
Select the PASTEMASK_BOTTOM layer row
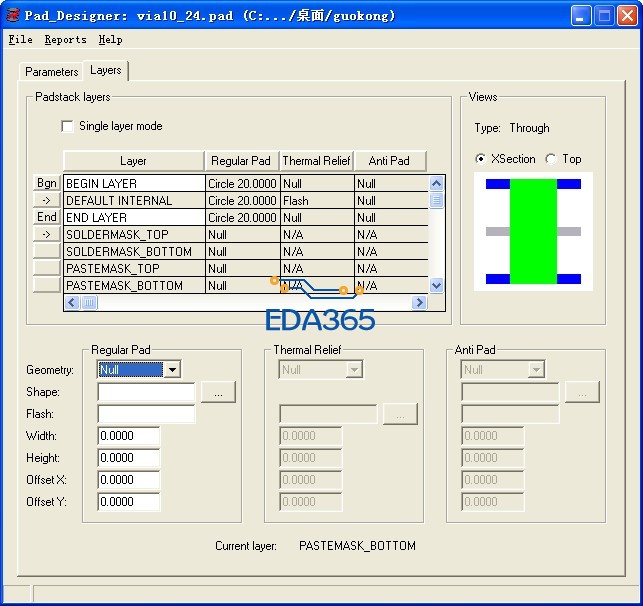point(246,285)
